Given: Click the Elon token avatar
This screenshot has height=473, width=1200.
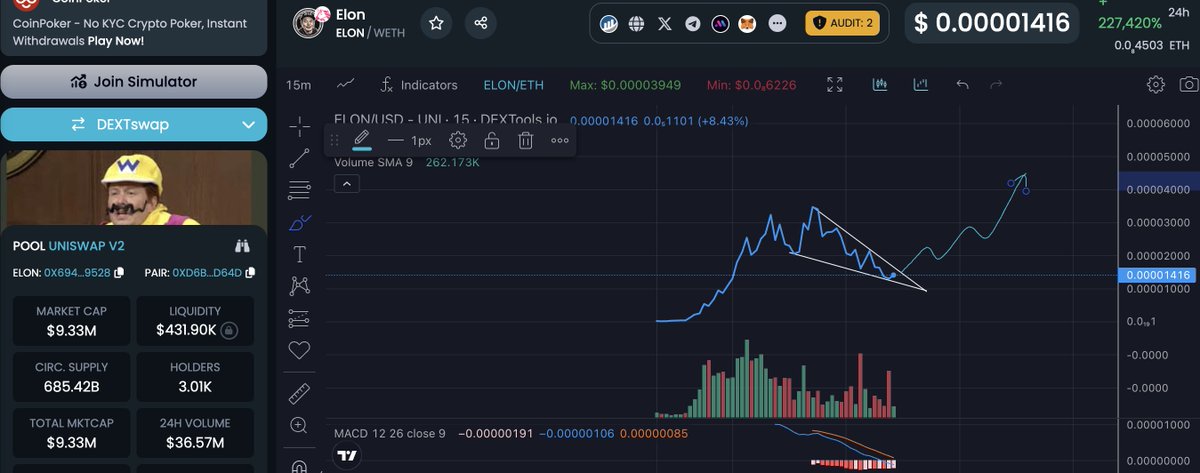Looking at the screenshot, I should 311,23.
